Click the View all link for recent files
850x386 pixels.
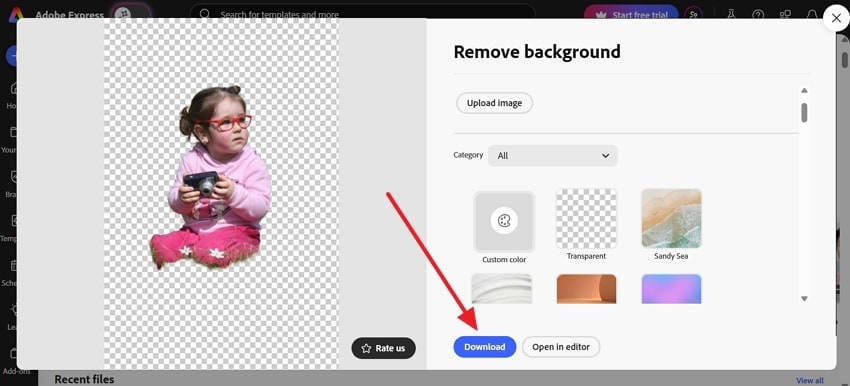(x=810, y=381)
